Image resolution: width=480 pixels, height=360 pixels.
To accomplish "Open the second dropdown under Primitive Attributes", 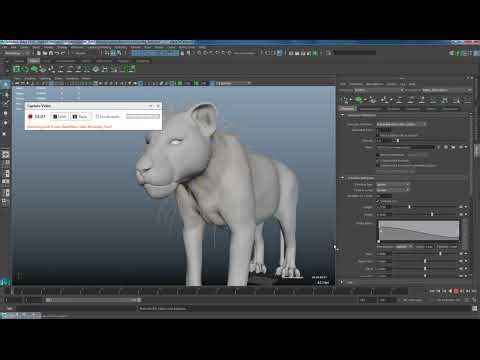I will [x=393, y=190].
